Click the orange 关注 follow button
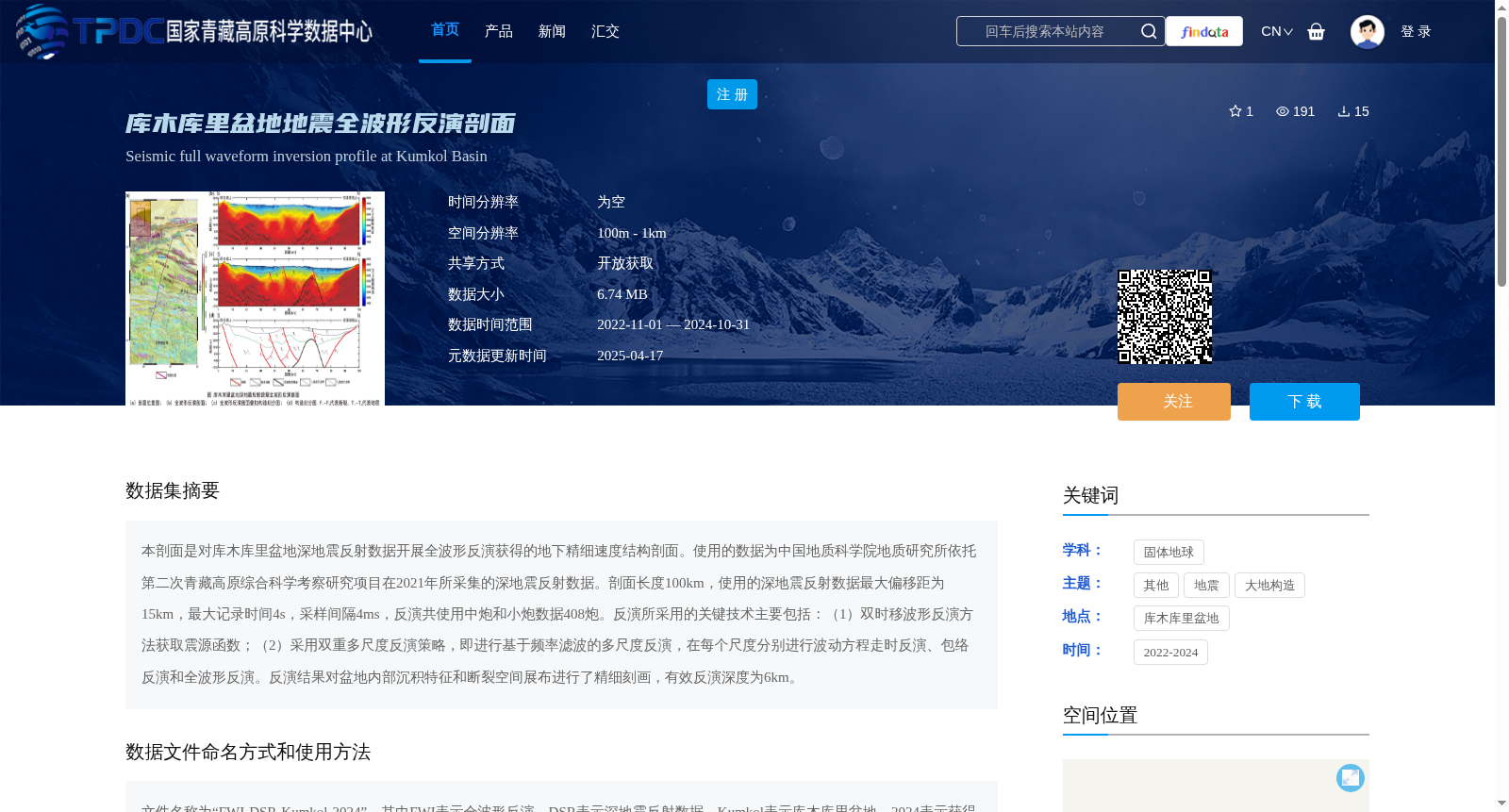The height and width of the screenshot is (812, 1509). pos(1174,402)
